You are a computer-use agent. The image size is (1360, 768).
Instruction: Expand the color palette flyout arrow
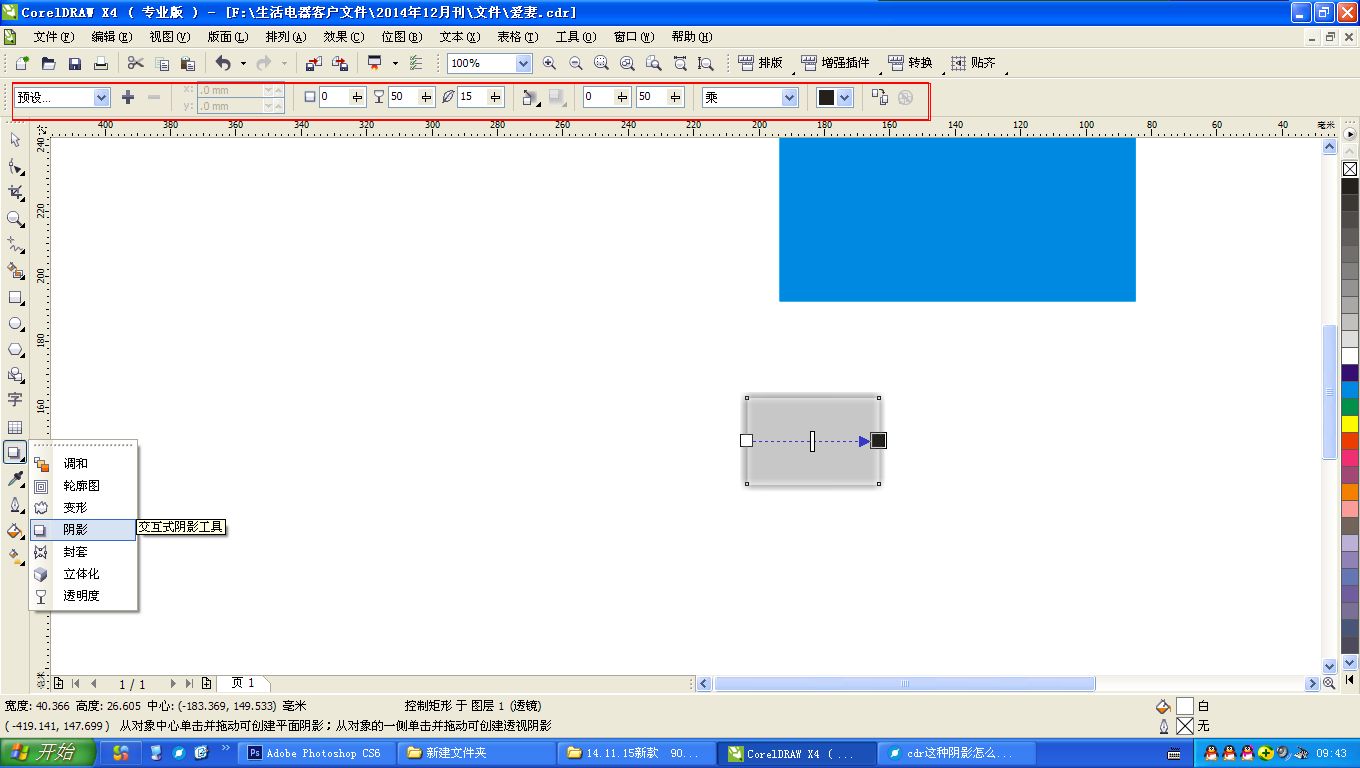pos(1350,133)
